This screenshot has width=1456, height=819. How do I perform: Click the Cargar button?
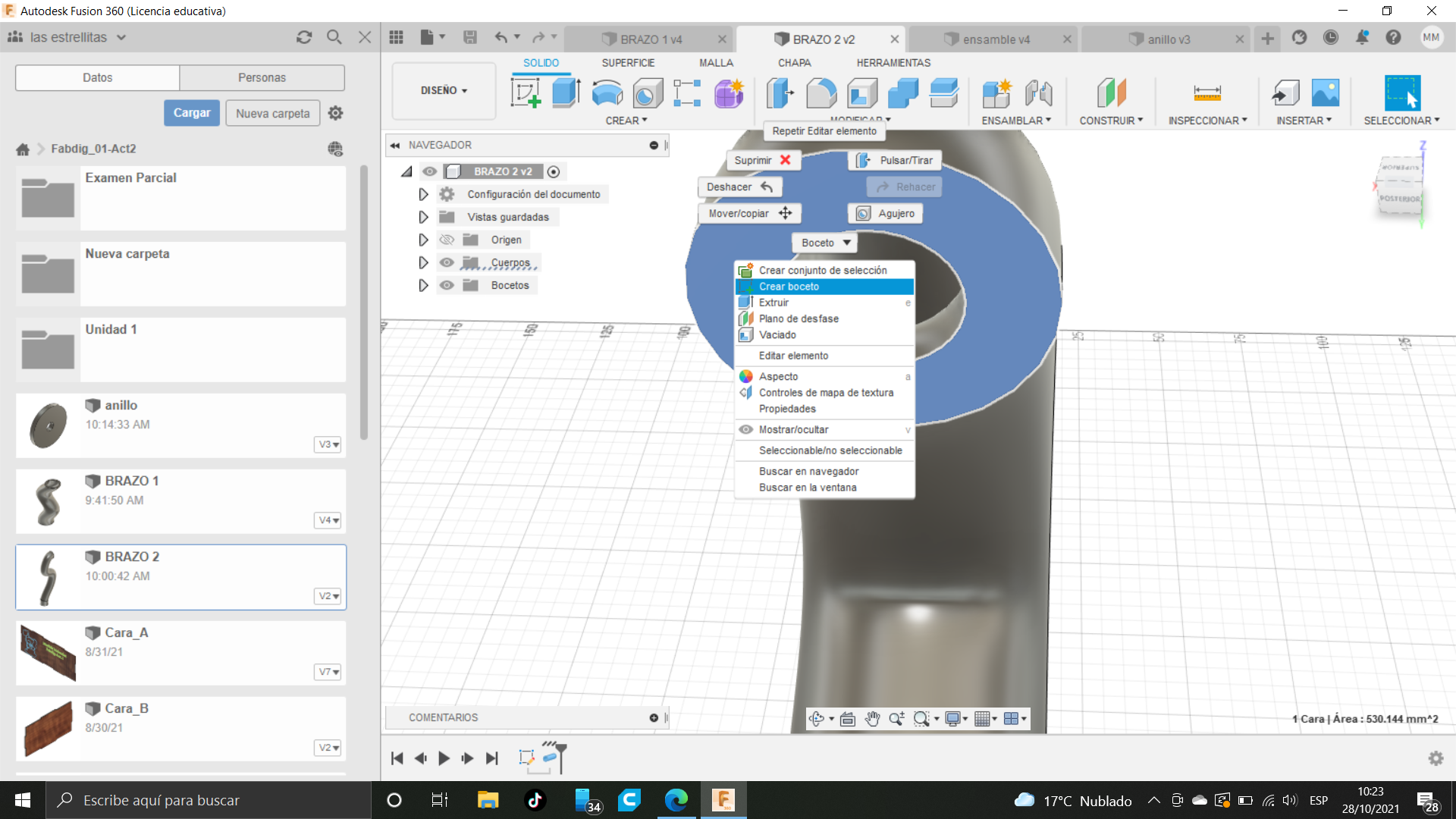pos(192,113)
